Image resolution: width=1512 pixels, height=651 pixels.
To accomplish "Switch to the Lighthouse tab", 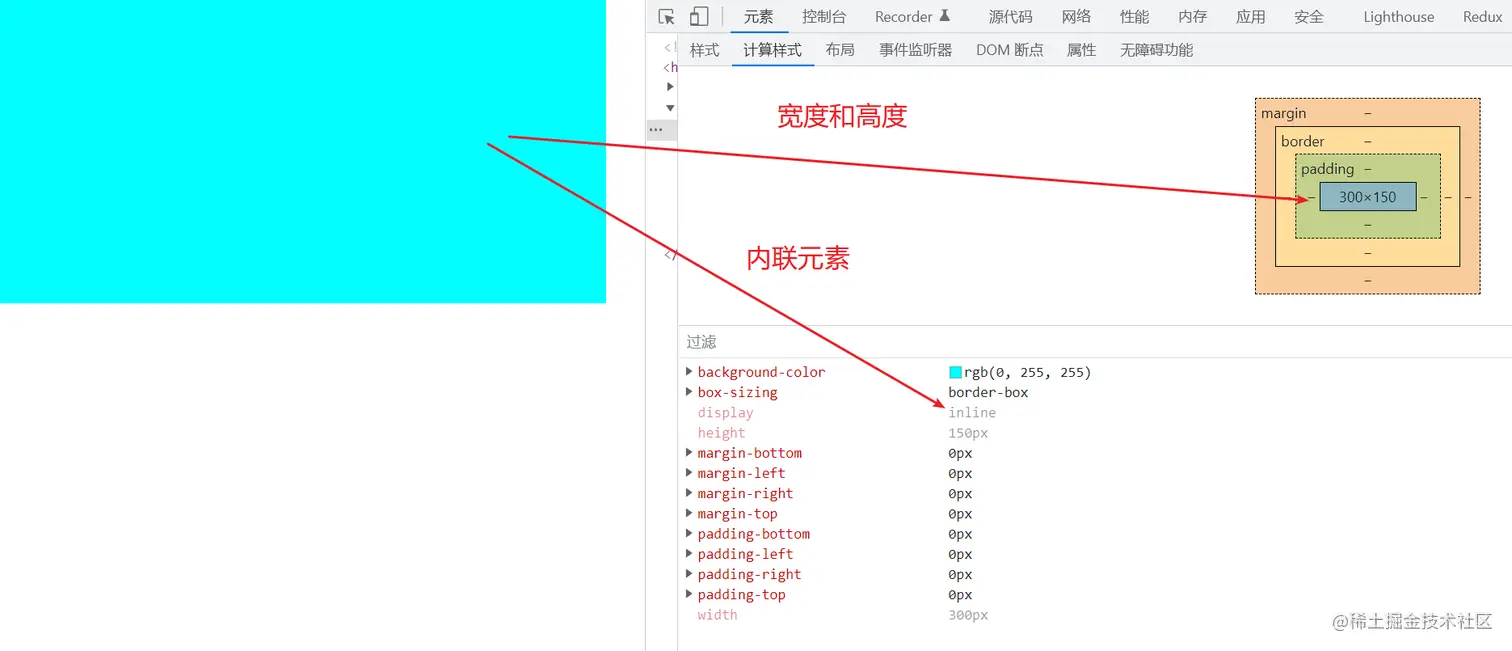I will click(x=1398, y=17).
